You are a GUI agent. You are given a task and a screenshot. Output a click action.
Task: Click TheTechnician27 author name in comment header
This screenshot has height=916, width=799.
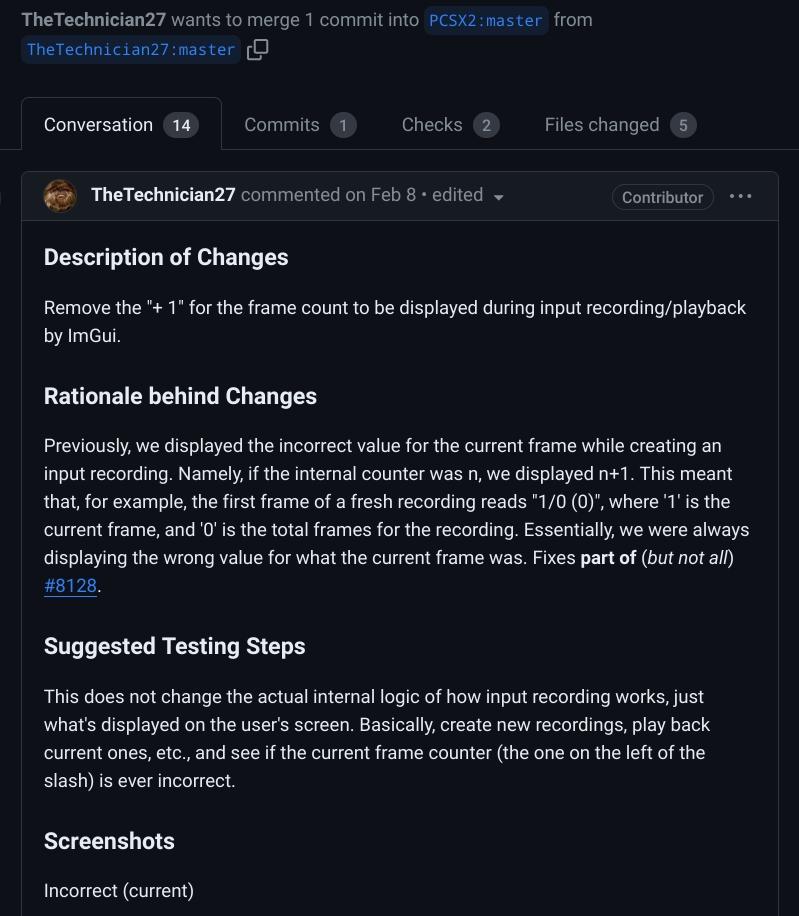[x=164, y=195]
